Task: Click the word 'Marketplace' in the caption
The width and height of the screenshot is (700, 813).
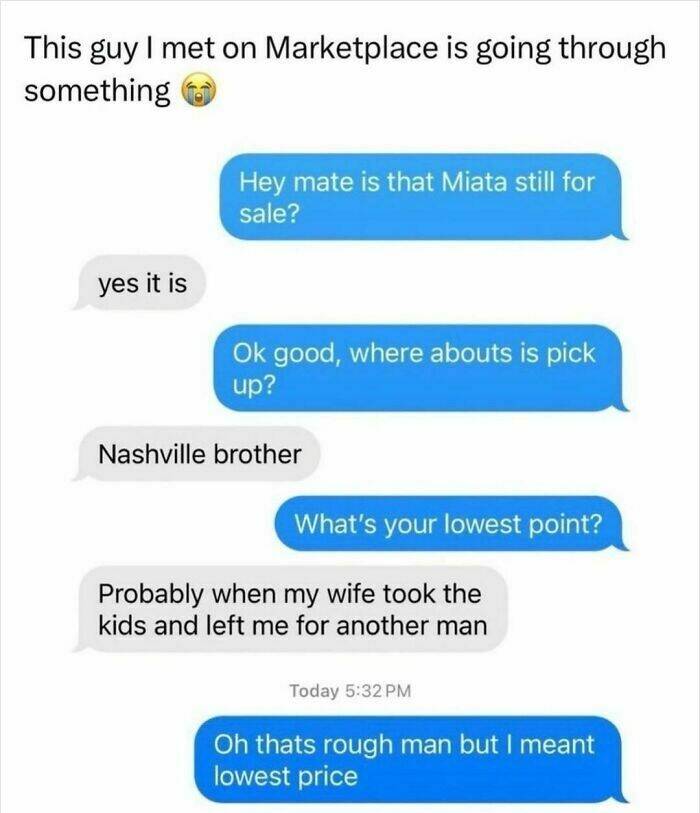Action: point(352,48)
